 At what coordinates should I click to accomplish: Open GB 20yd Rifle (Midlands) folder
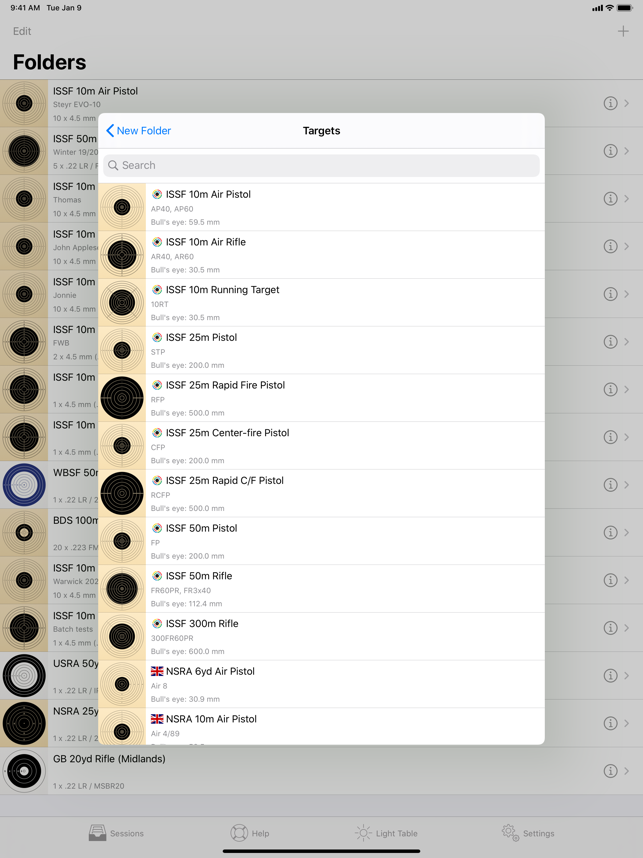pyautogui.click(x=321, y=770)
